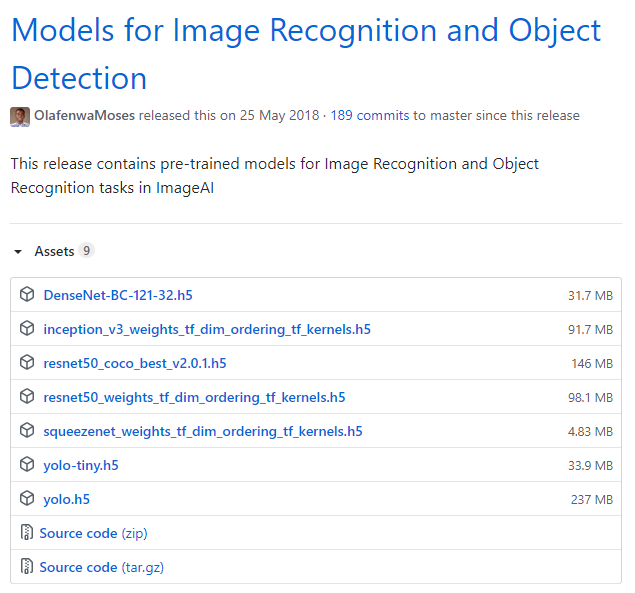
Task: Collapse the Assets section triangle
Action: click(x=18, y=252)
